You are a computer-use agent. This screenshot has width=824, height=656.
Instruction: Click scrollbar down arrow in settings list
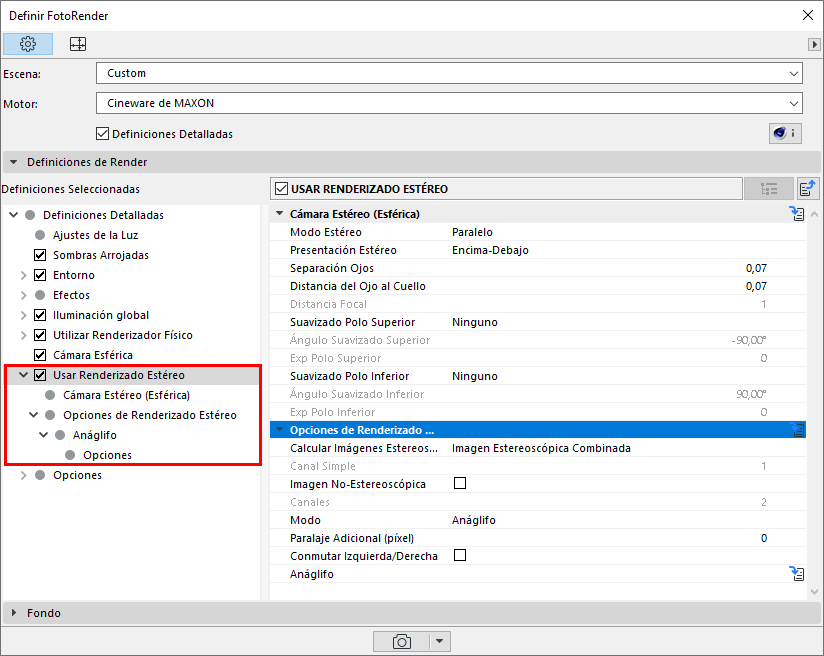pos(814,591)
